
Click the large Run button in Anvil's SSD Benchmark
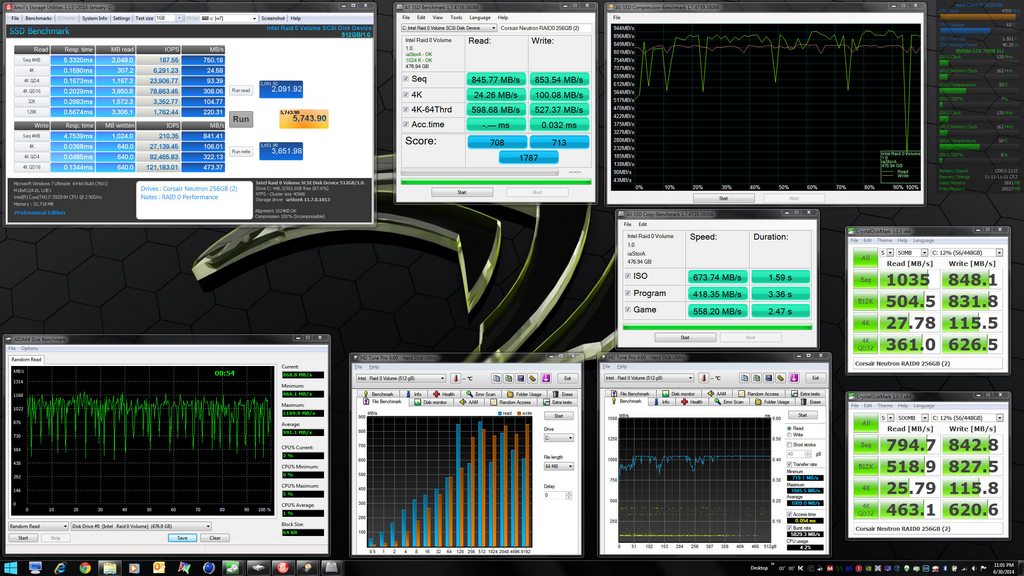pyautogui.click(x=241, y=119)
